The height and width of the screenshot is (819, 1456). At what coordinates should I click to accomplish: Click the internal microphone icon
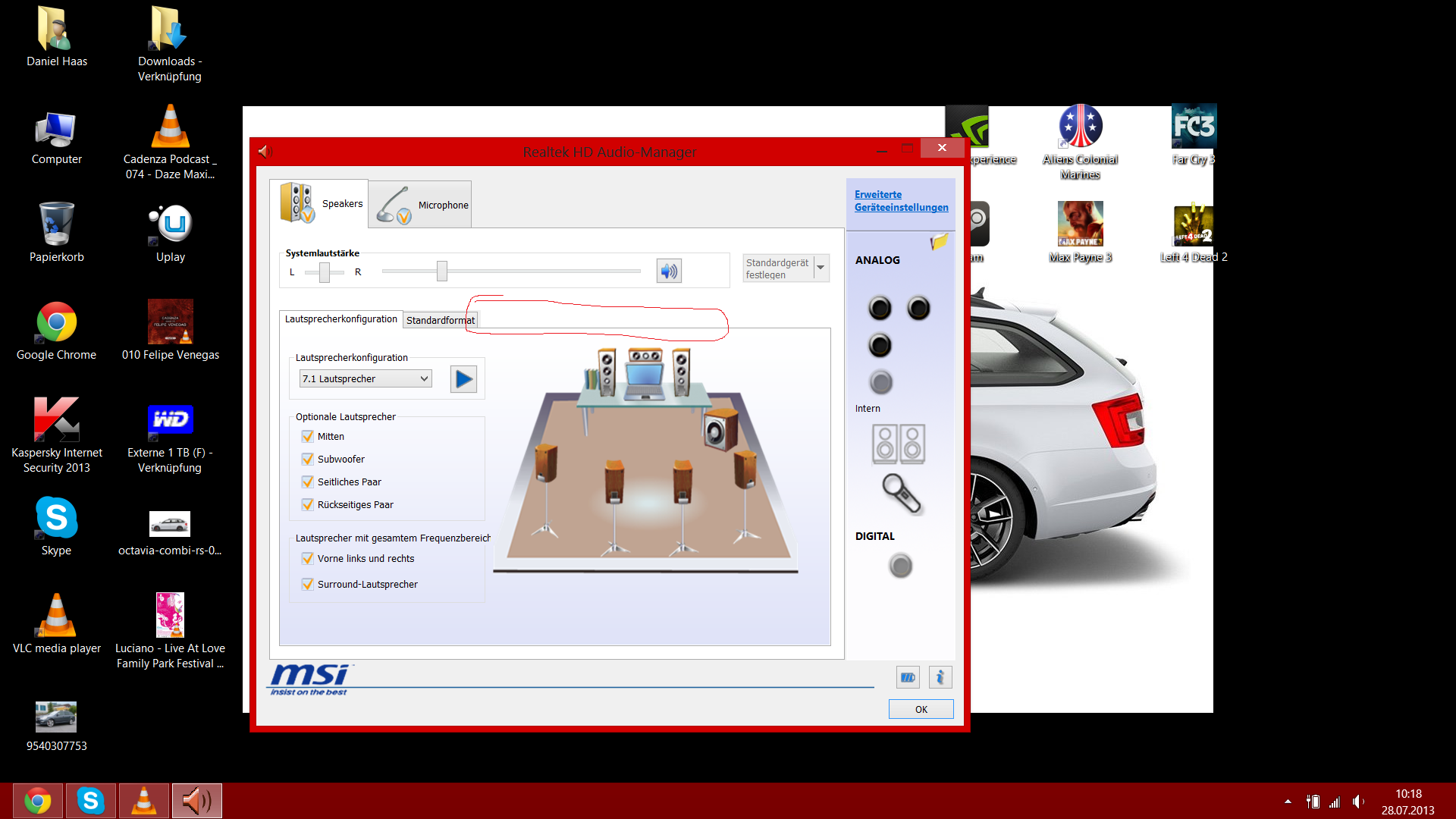(902, 494)
